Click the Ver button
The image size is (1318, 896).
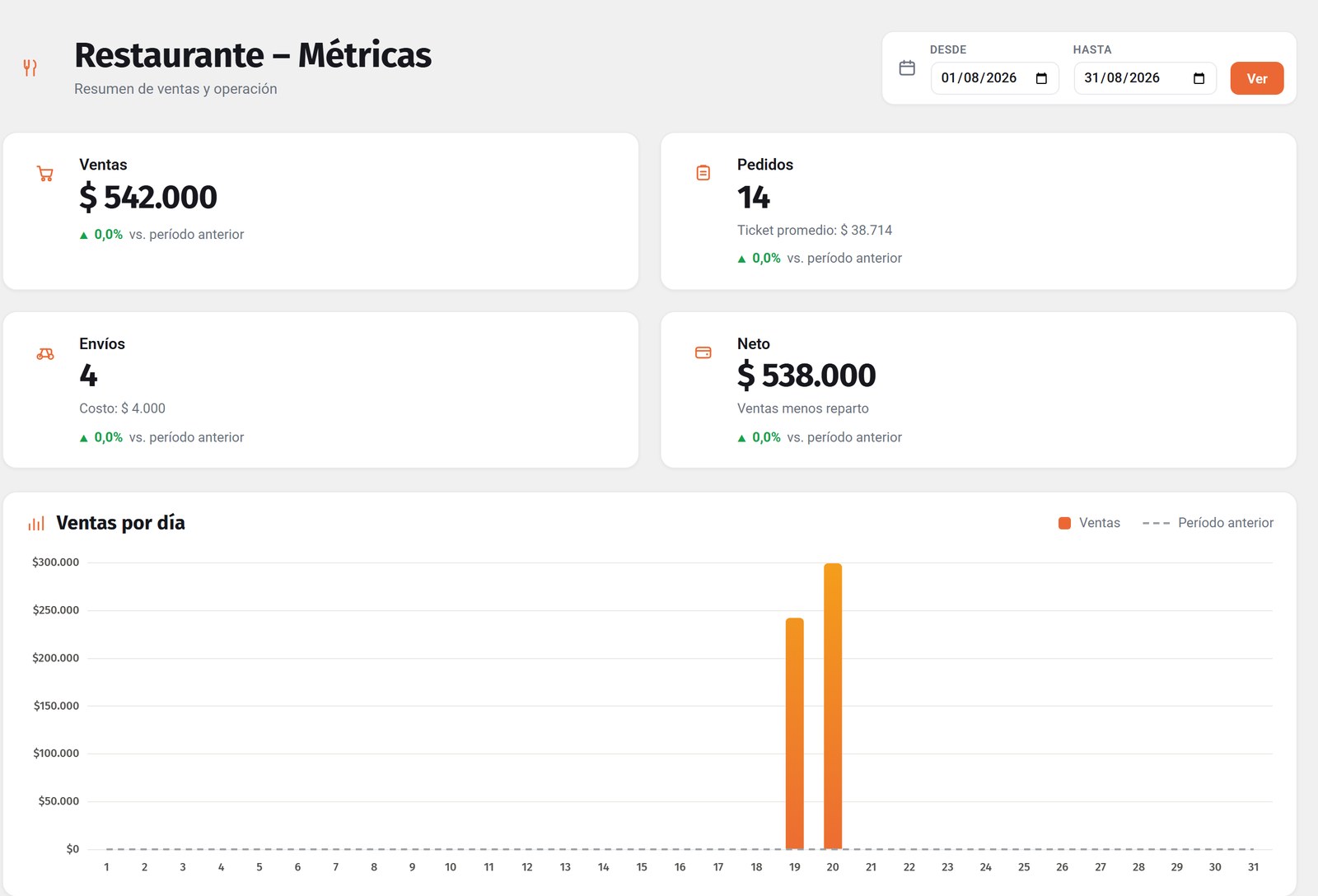(x=1257, y=78)
